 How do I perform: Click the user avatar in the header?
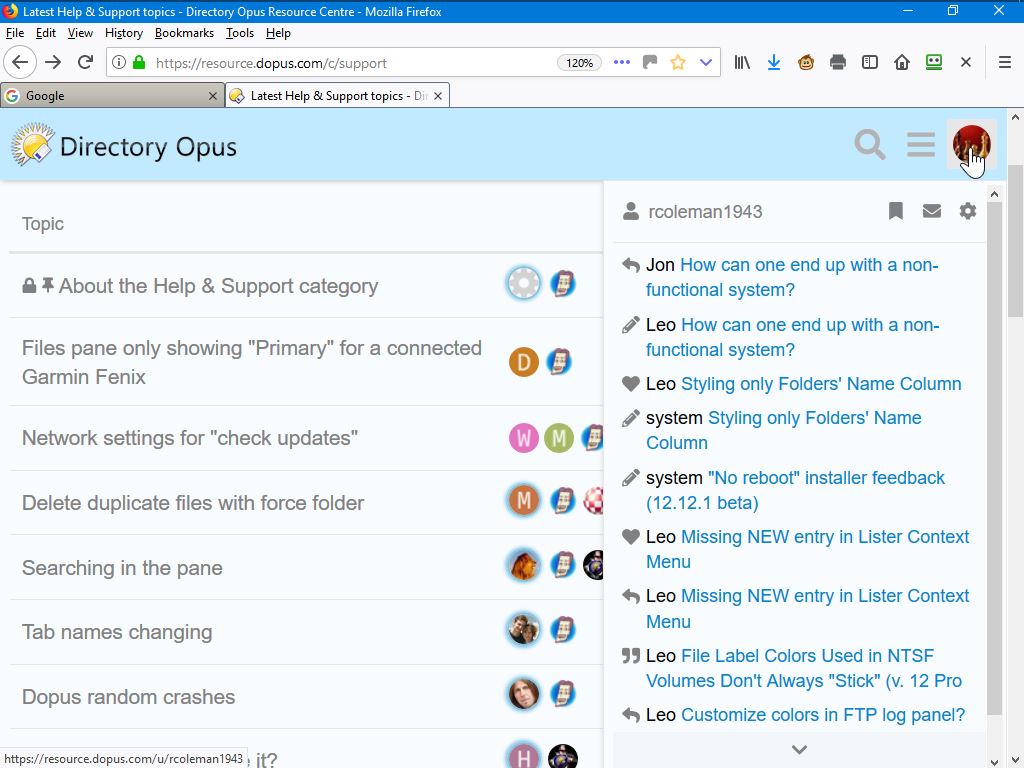tap(971, 144)
